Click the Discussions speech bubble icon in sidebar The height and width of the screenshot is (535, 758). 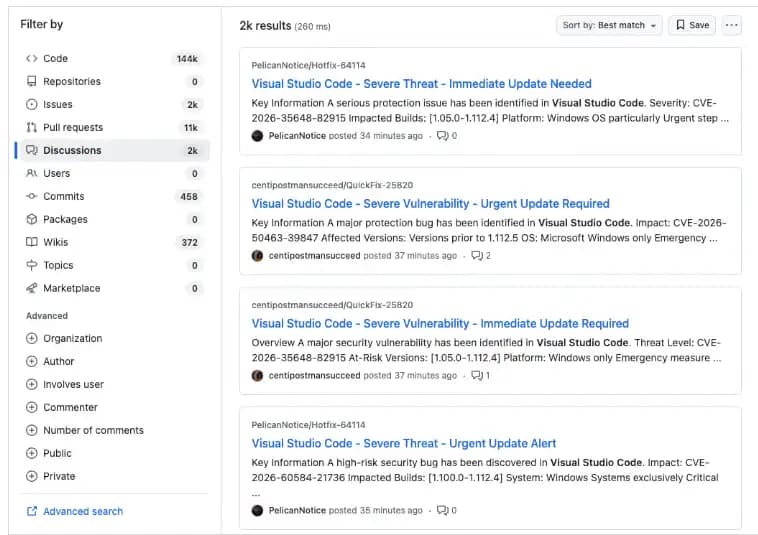click(x=31, y=150)
